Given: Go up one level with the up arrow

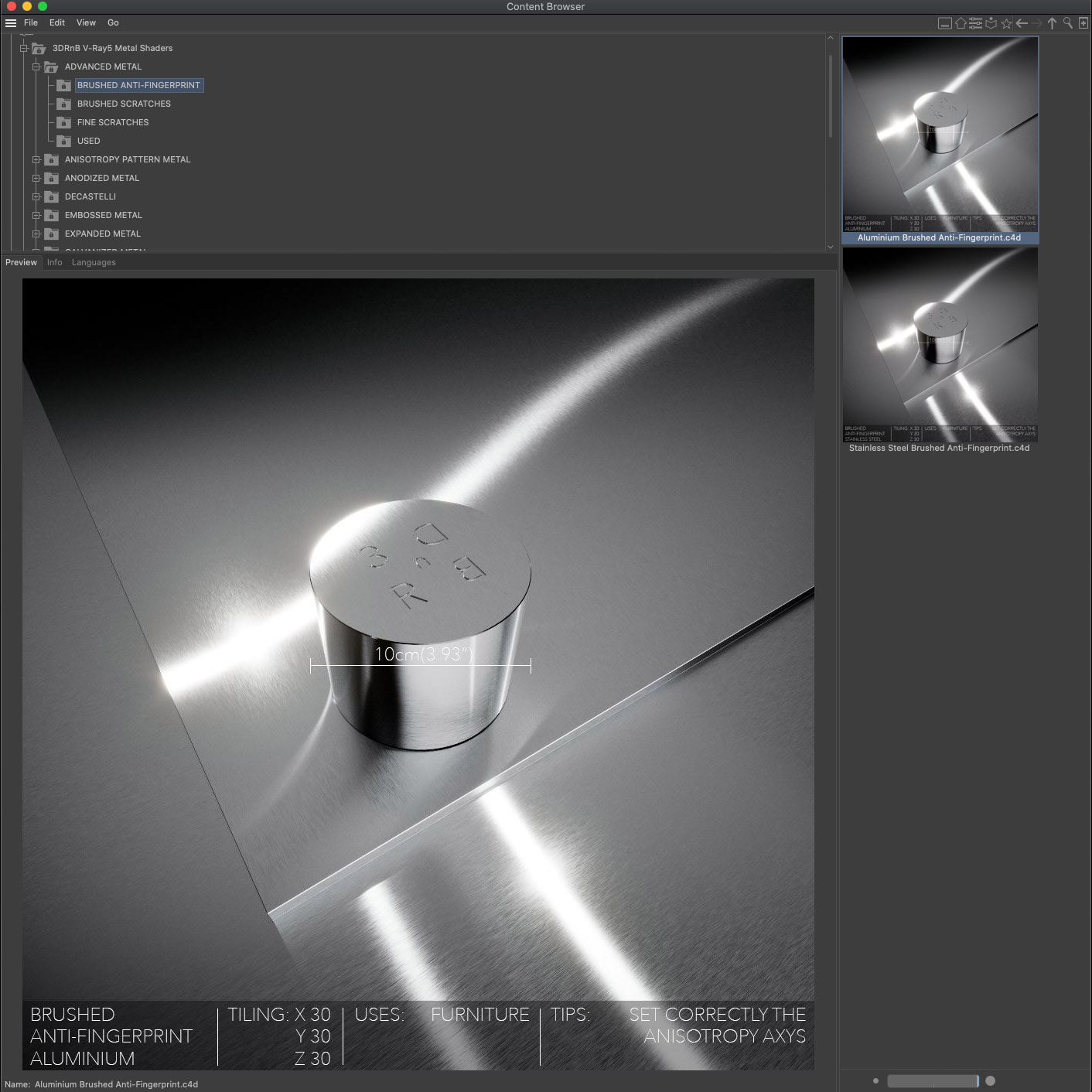Looking at the screenshot, I should pos(1053,23).
